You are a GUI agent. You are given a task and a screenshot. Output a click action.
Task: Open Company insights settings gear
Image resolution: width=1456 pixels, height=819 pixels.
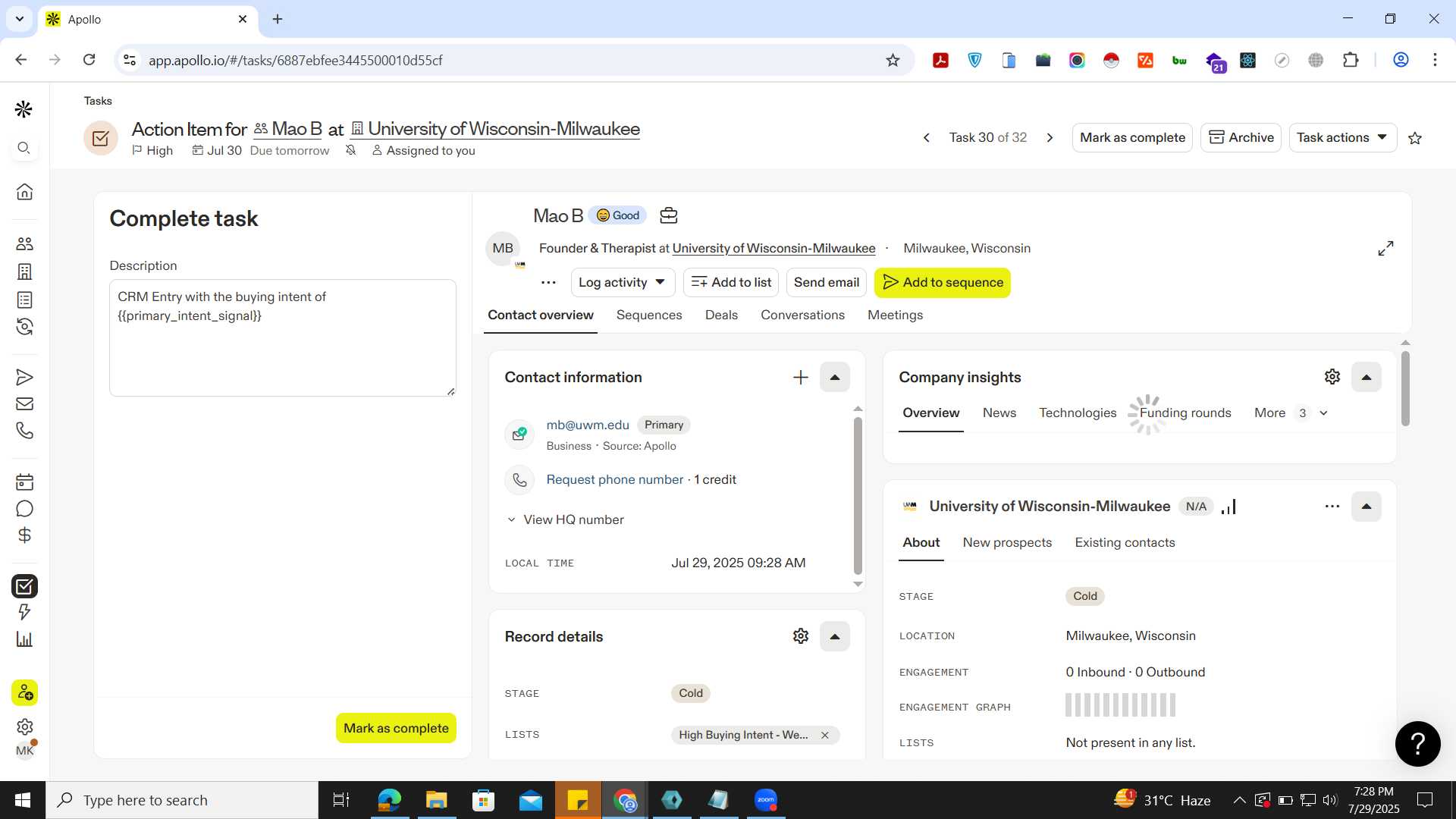click(1332, 377)
